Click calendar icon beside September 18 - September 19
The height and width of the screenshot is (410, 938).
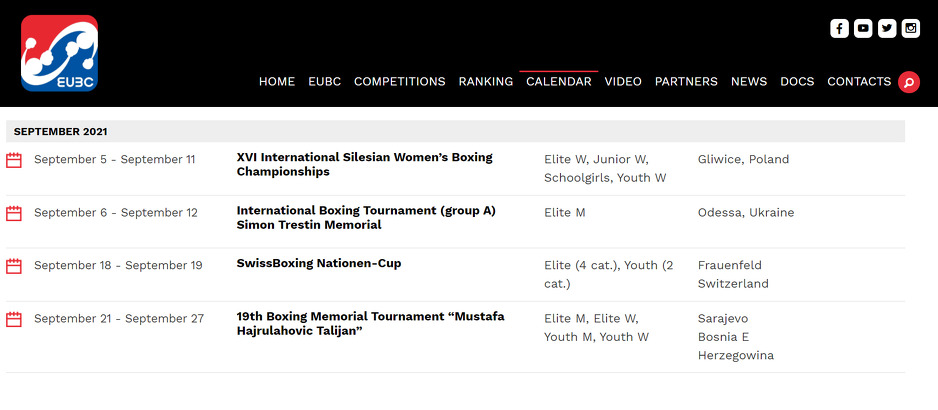14,266
